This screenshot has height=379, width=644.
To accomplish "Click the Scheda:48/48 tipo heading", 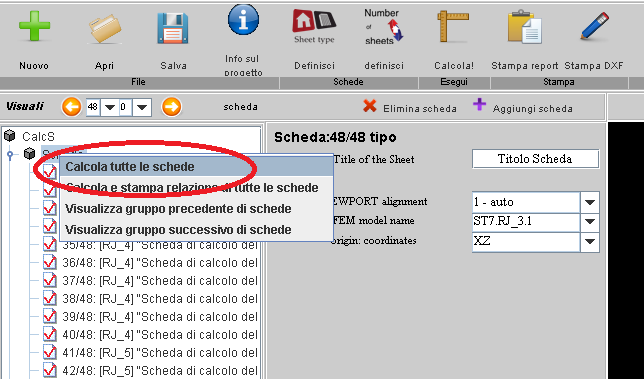I will coord(335,137).
